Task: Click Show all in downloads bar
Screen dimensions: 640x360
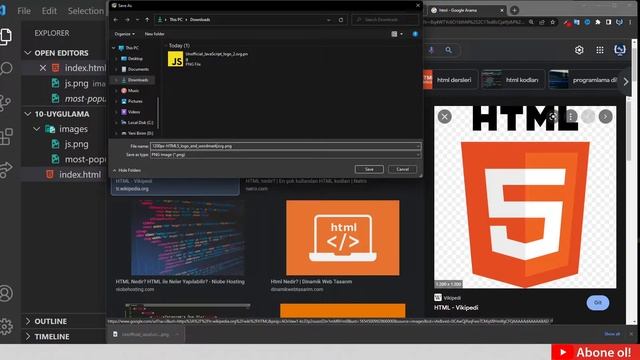Action: click(612, 334)
